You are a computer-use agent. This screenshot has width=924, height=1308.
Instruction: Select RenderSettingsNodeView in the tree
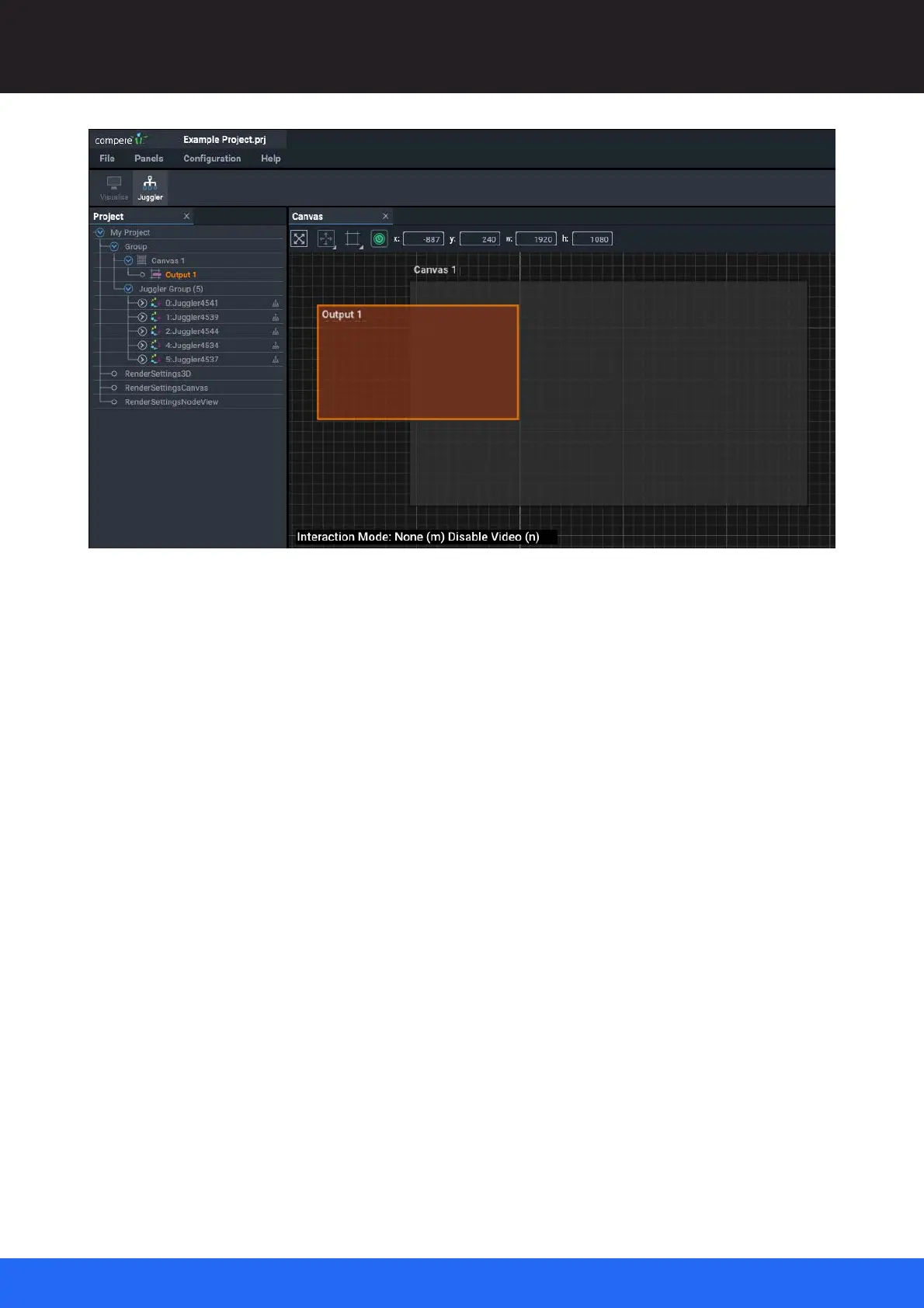172,402
